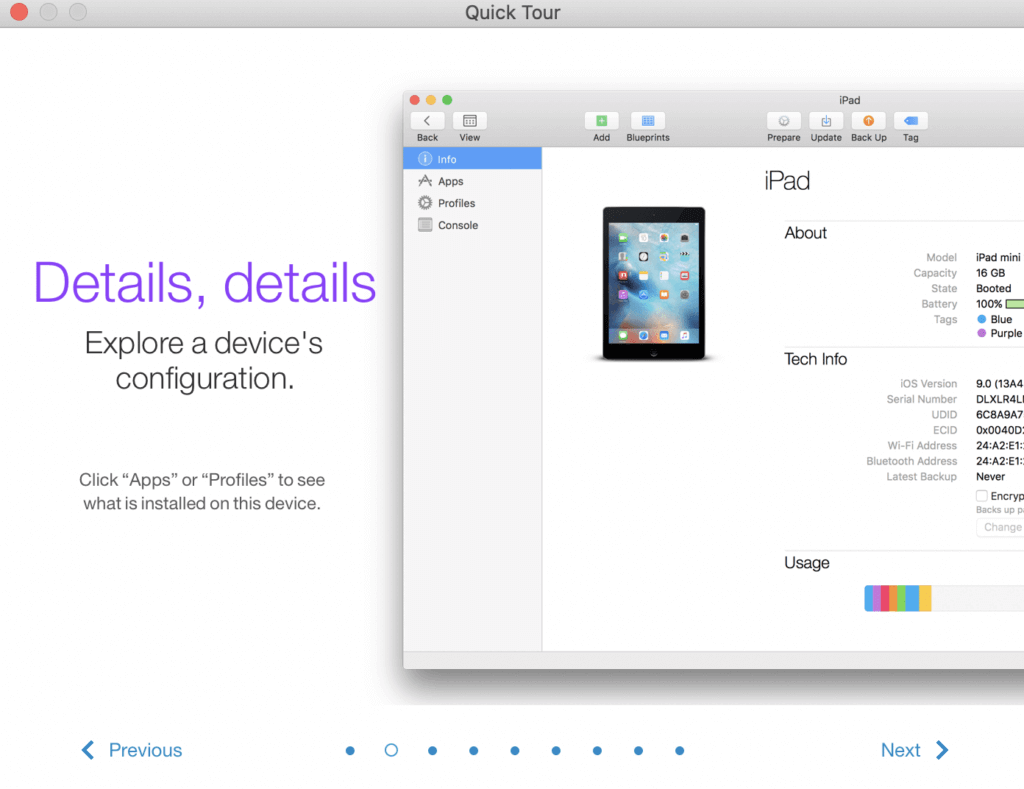The width and height of the screenshot is (1024, 789).
Task: Select the hollow pagination dot
Action: pyautogui.click(x=390, y=749)
